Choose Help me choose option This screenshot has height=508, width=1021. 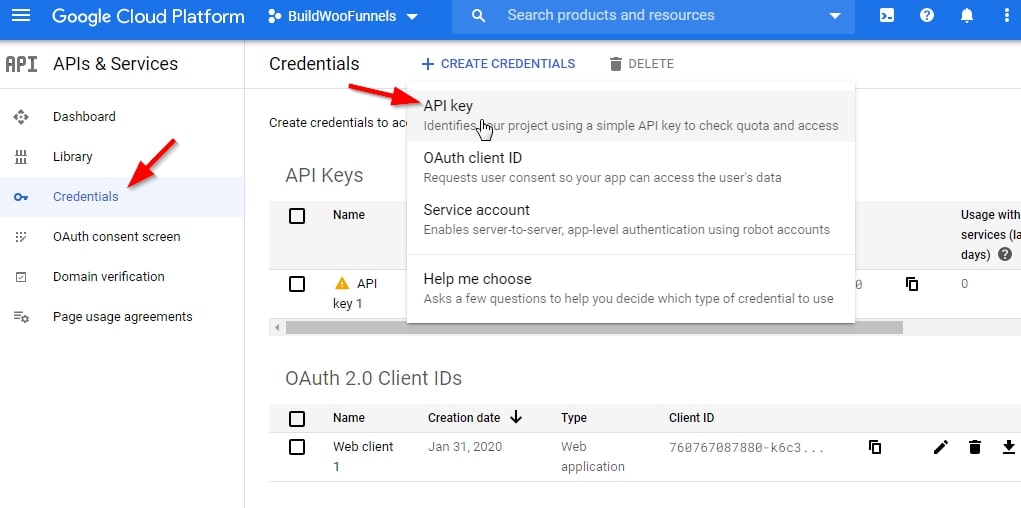(630, 289)
